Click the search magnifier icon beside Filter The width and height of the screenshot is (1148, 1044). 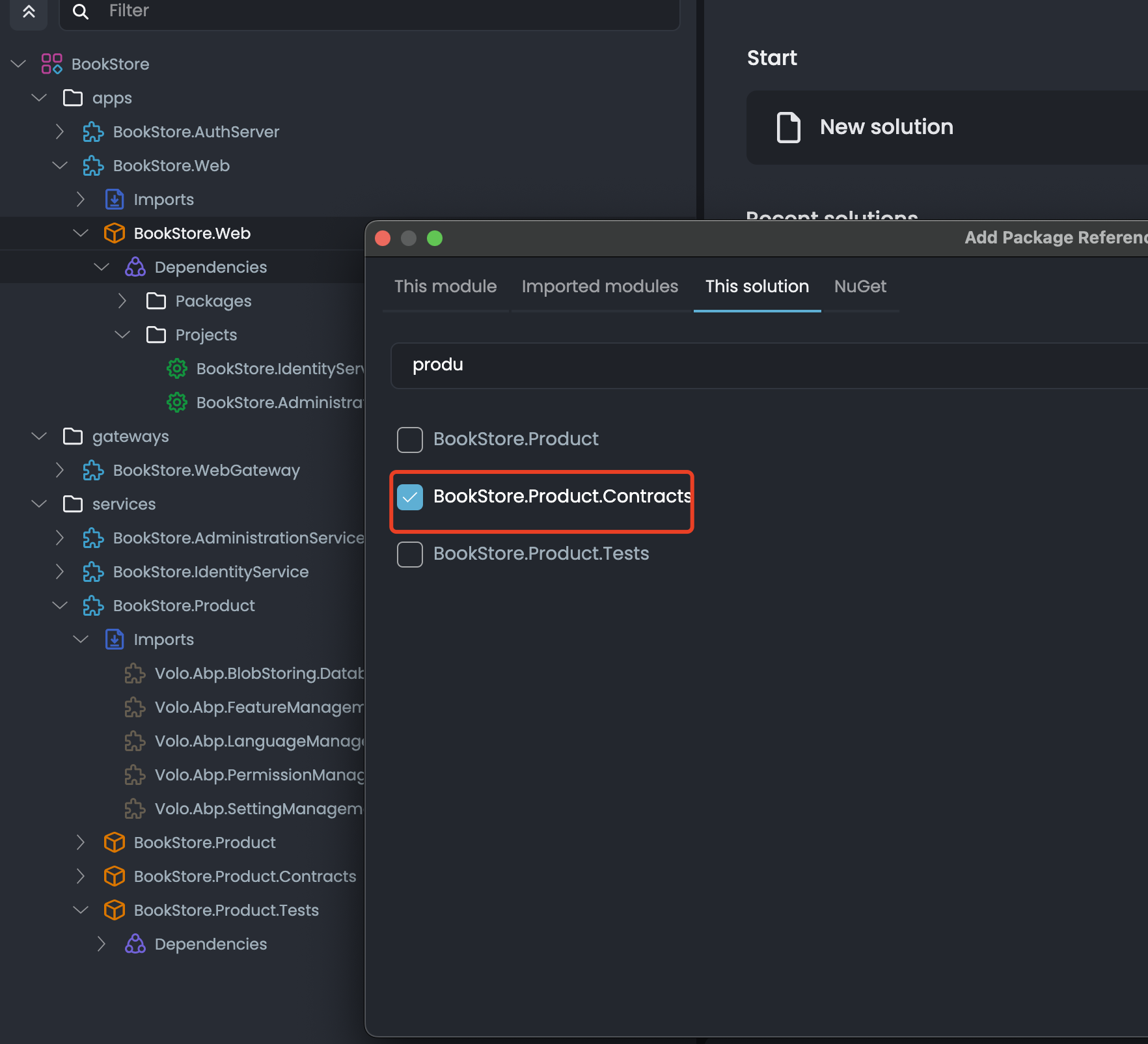(x=80, y=11)
